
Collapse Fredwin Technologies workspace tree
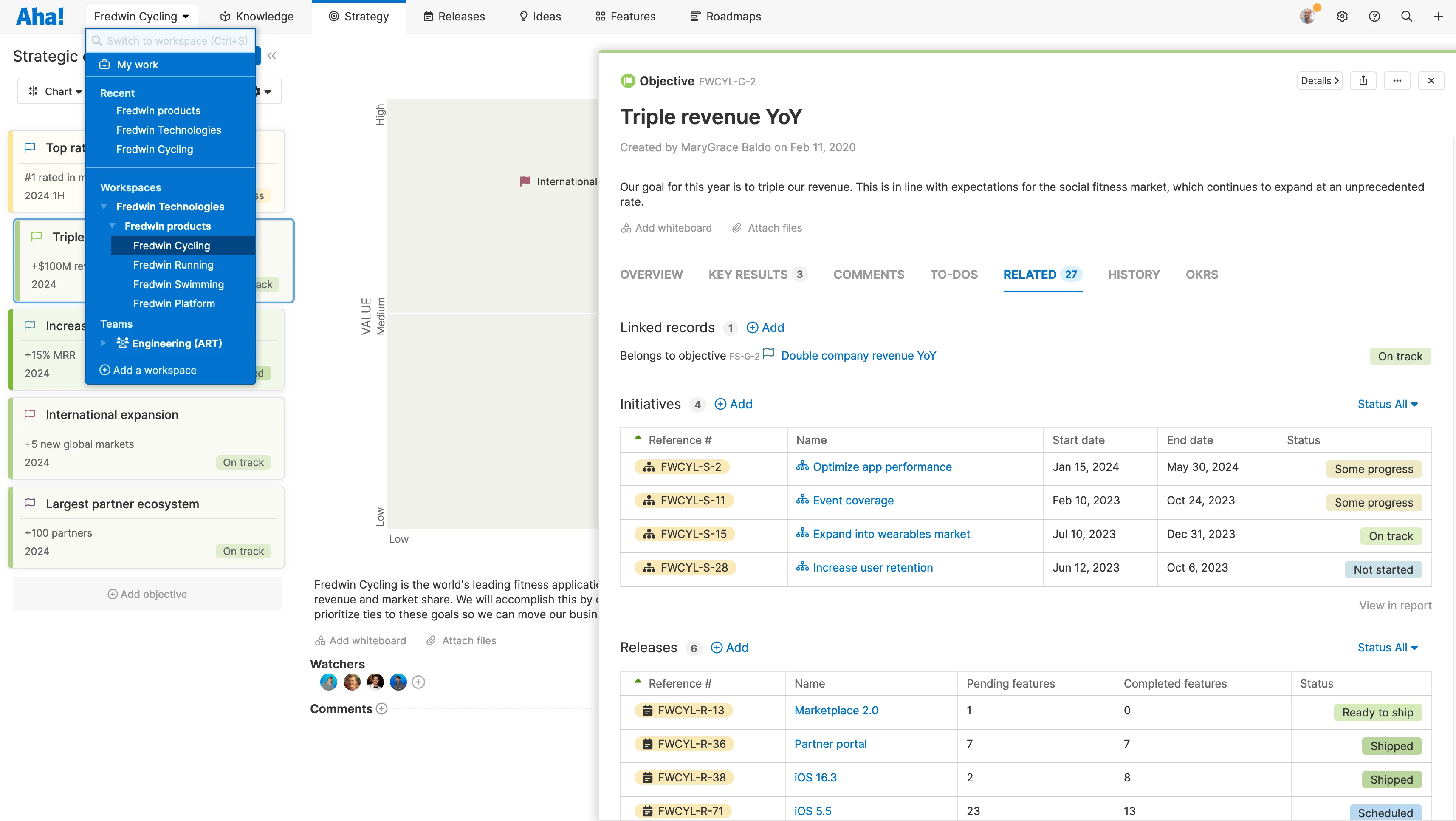[x=104, y=207]
